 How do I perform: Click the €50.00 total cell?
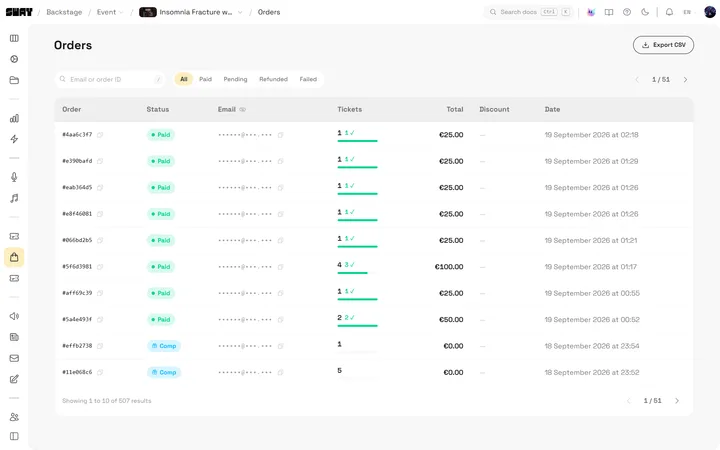point(451,320)
